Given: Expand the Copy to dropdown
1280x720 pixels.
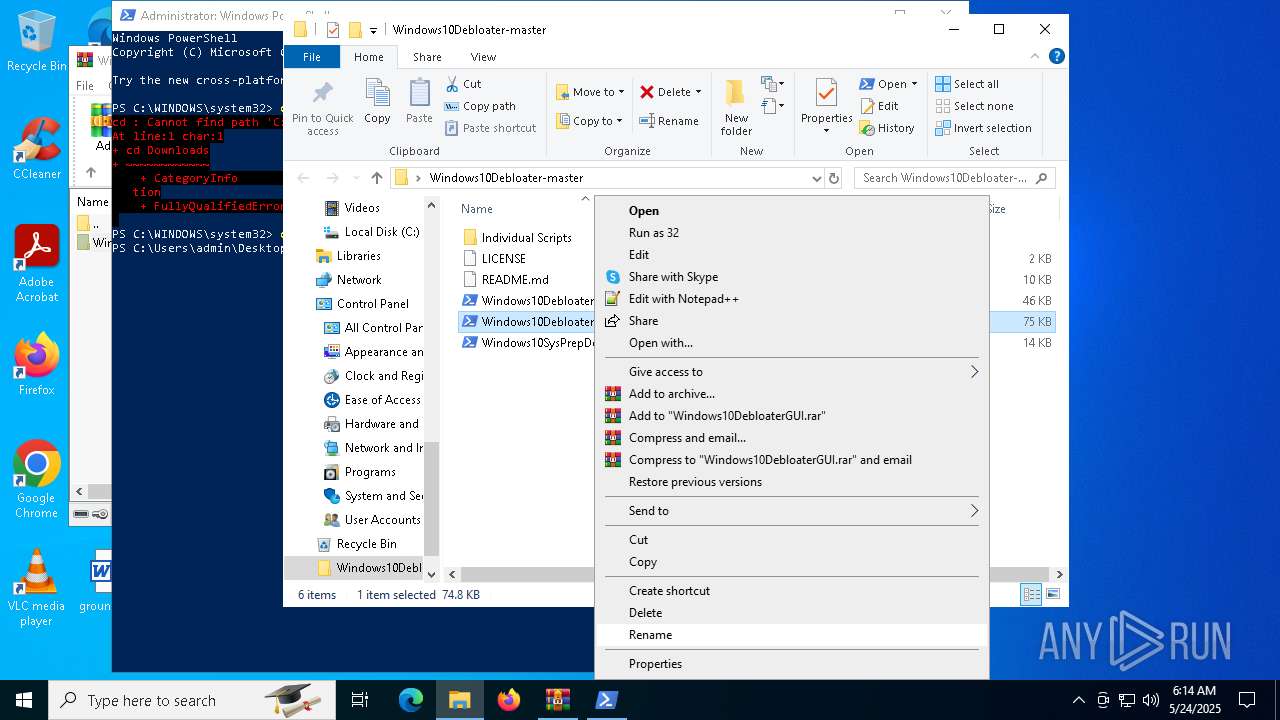Looking at the screenshot, I should (x=619, y=121).
